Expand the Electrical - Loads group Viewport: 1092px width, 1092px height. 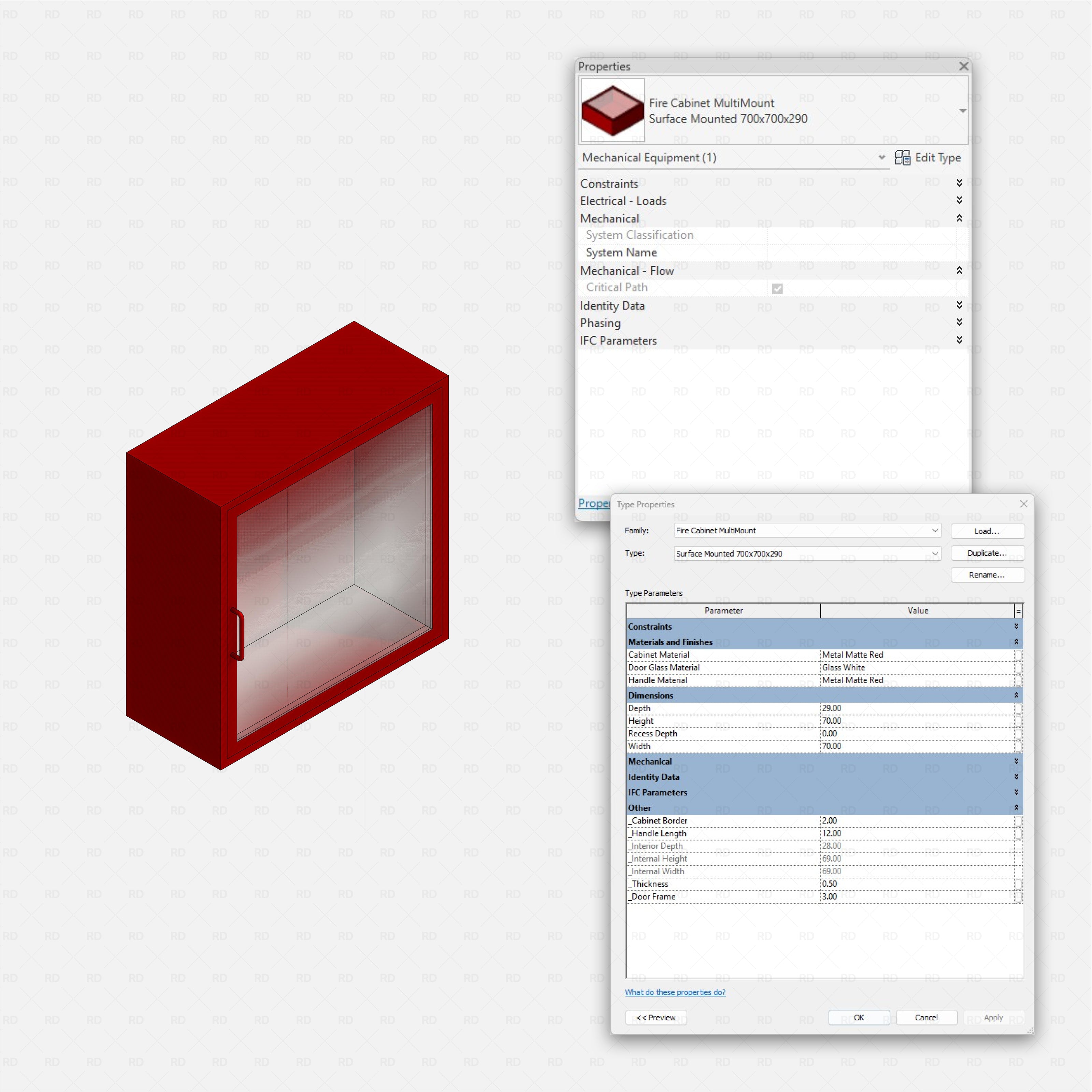(959, 200)
